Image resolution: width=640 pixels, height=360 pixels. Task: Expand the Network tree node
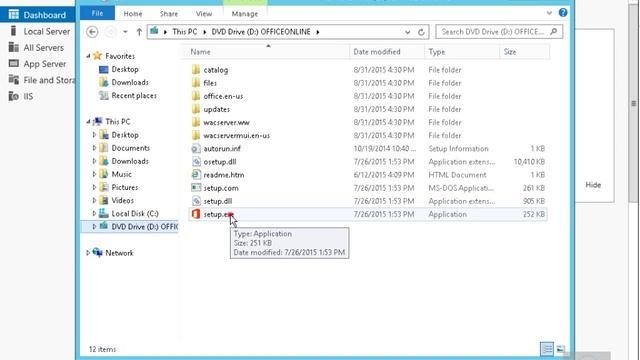[x=88, y=253]
